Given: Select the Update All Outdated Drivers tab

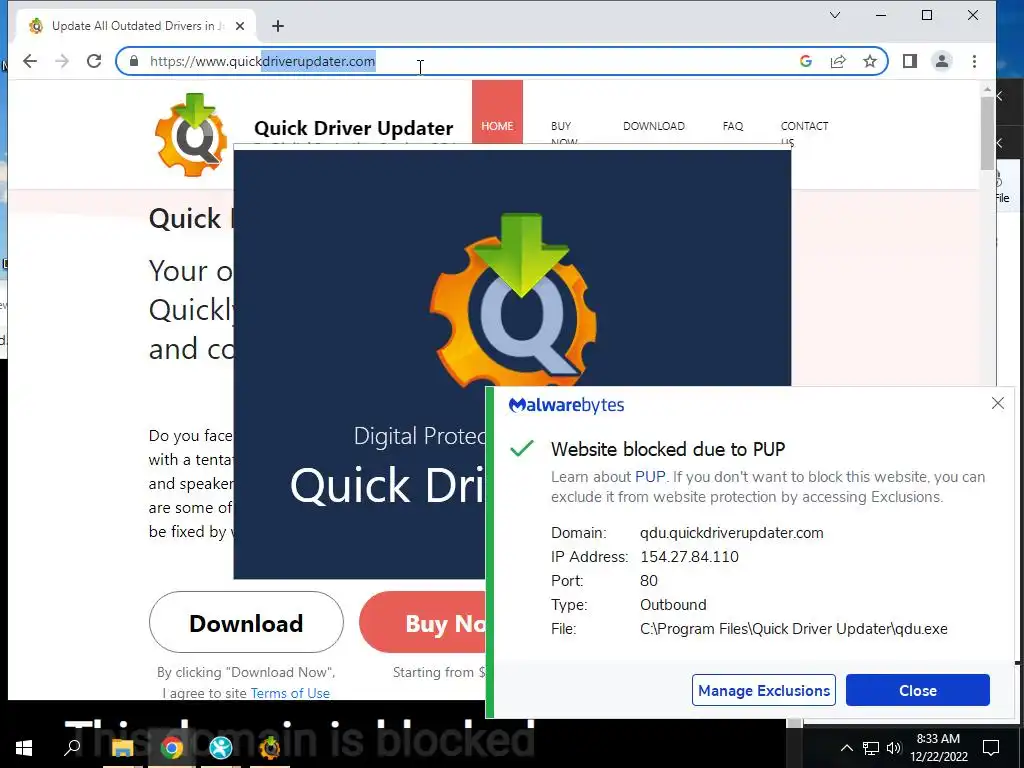Looking at the screenshot, I should pos(137,26).
